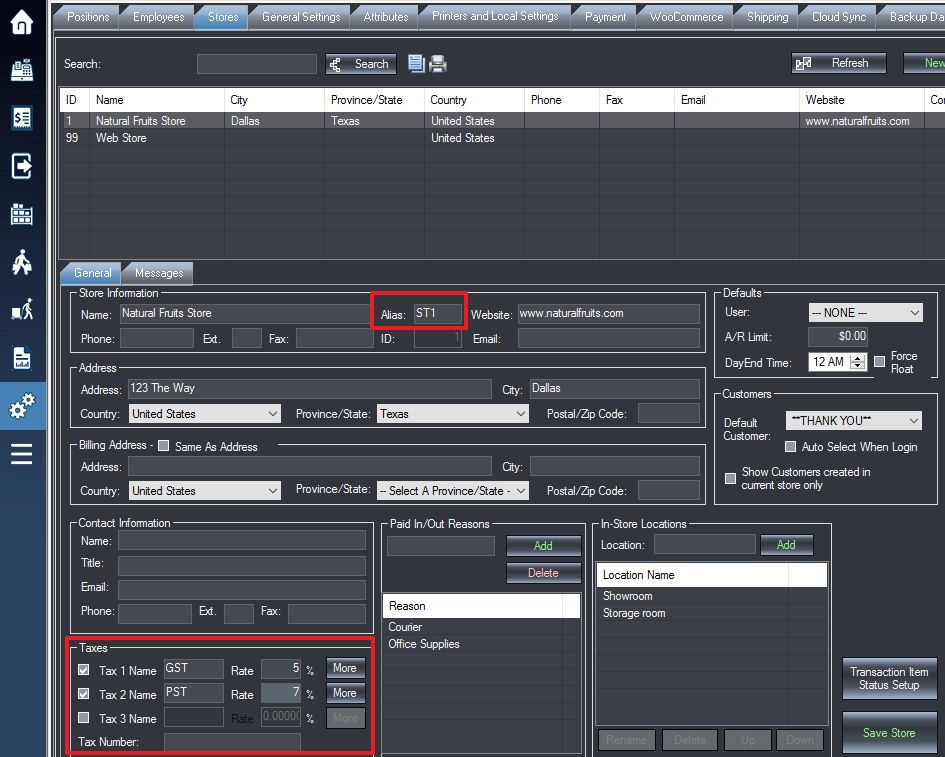Screen dimensions: 945x757
Task: Open the WooCommerce tab
Action: coord(686,17)
